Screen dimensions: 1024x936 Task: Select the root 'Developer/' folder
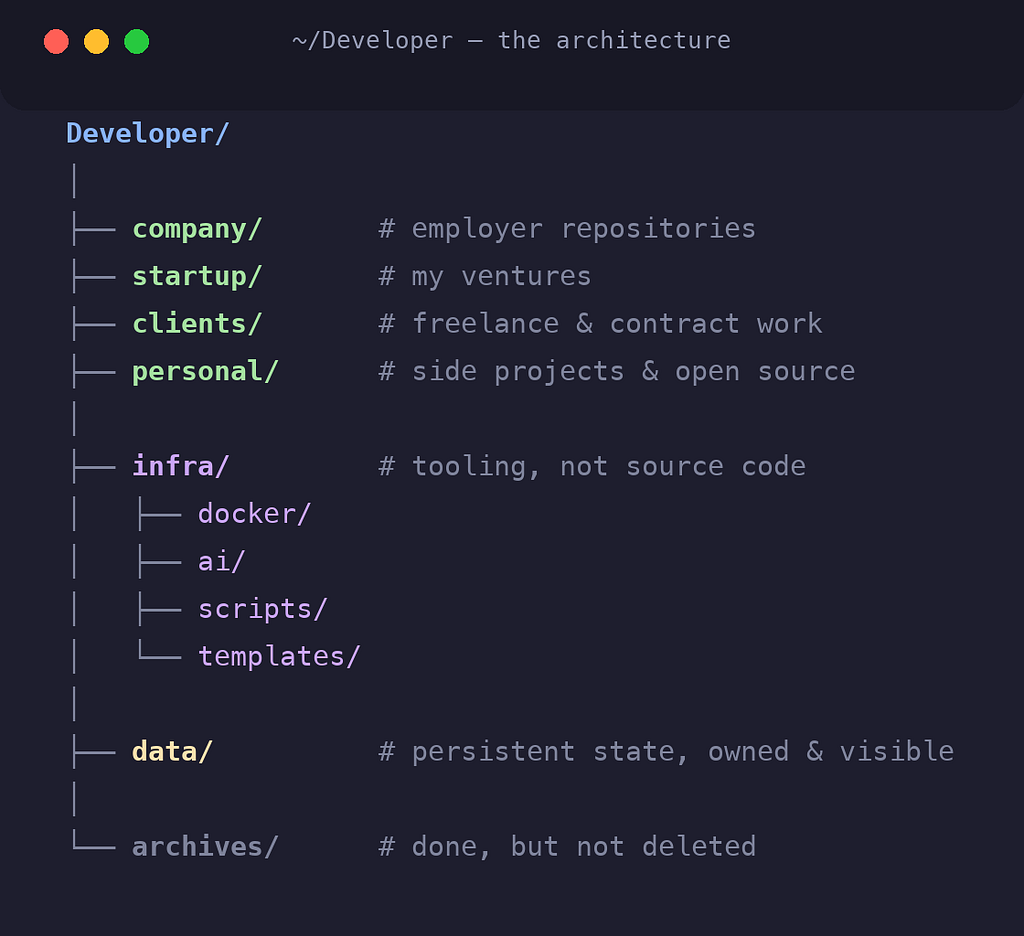[x=148, y=134]
